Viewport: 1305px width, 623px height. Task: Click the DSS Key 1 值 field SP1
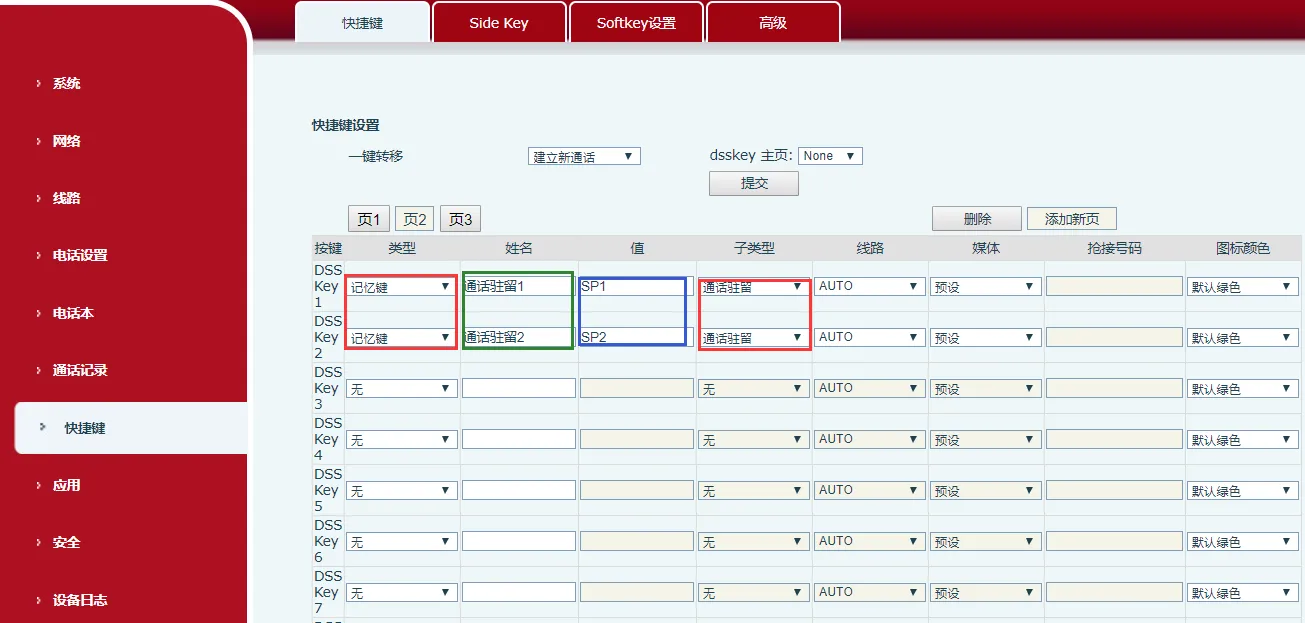coord(635,286)
